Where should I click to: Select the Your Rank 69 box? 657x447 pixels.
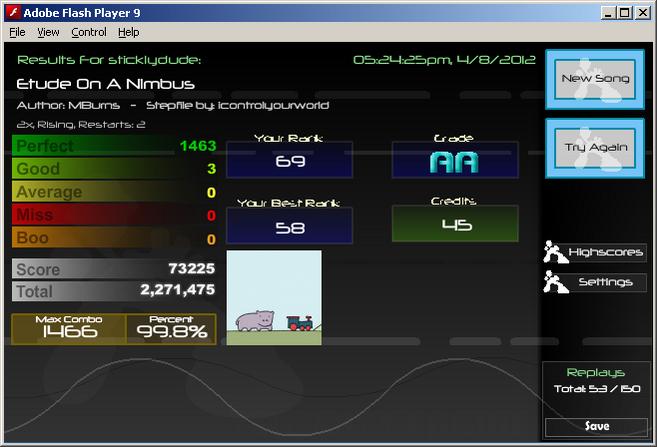click(x=290, y=160)
